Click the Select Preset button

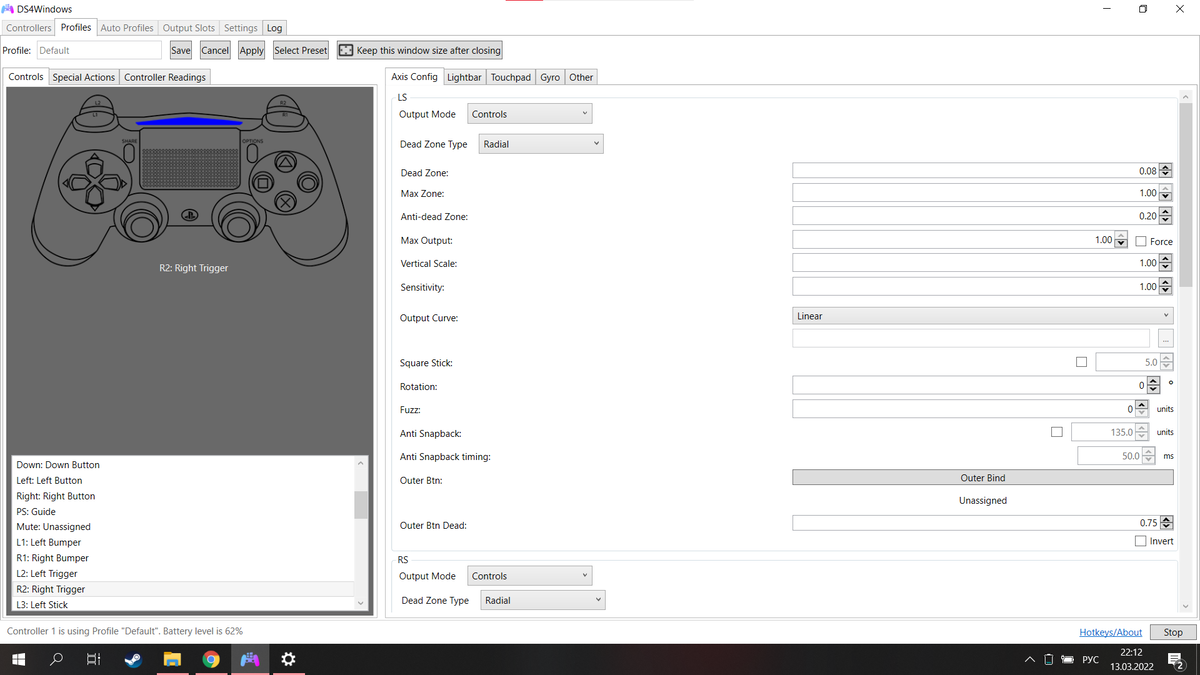(301, 50)
